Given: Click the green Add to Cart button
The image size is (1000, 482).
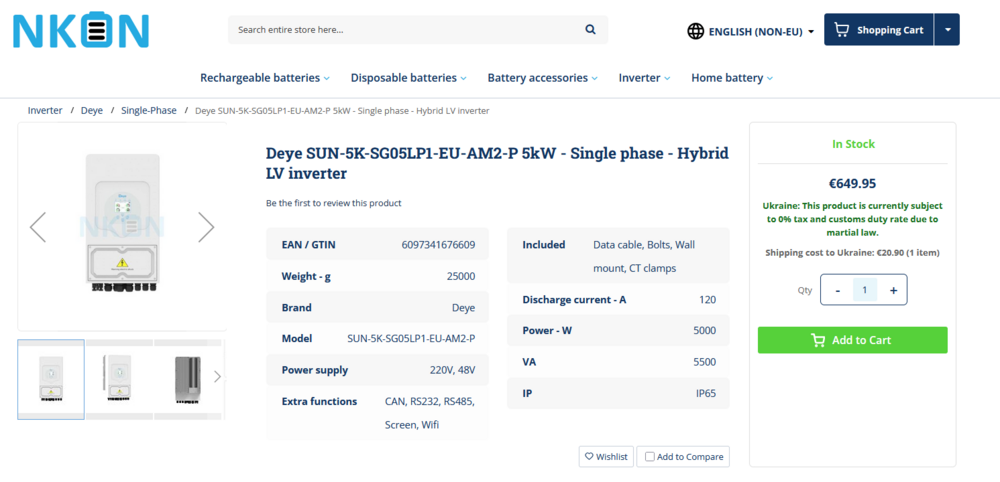Looking at the screenshot, I should tap(852, 340).
